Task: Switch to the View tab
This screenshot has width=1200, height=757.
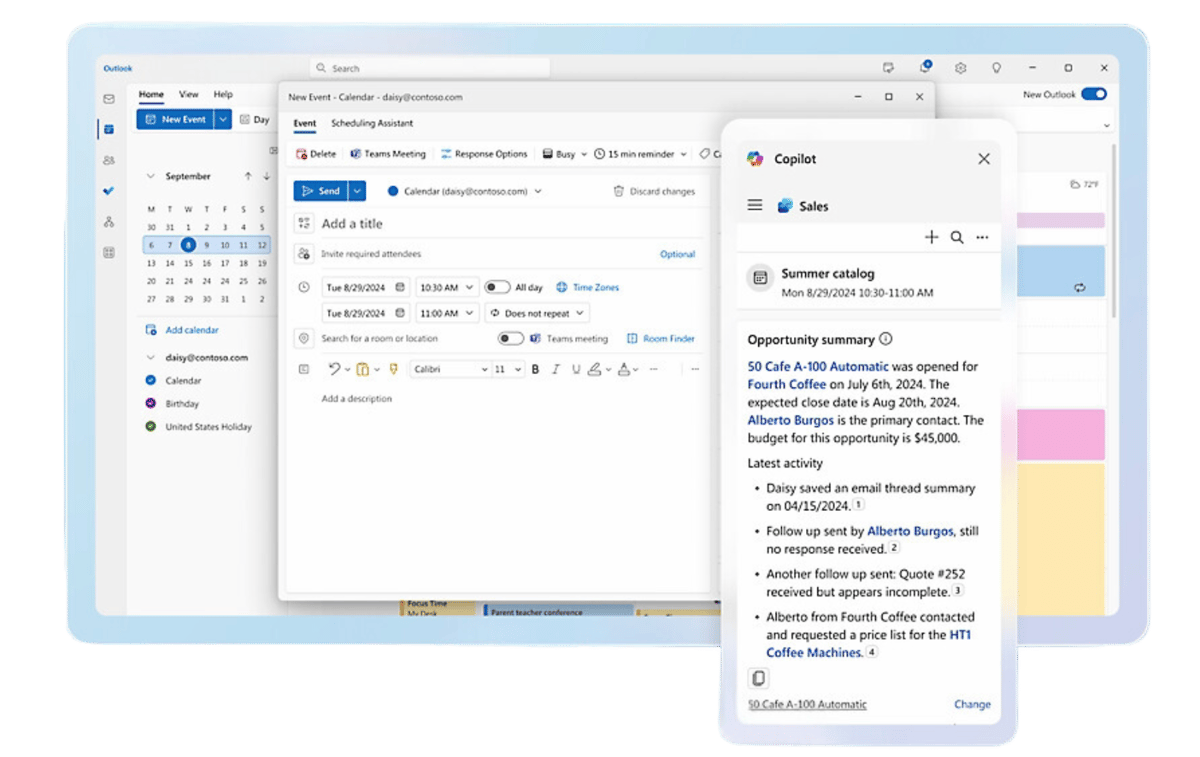Action: (188, 94)
